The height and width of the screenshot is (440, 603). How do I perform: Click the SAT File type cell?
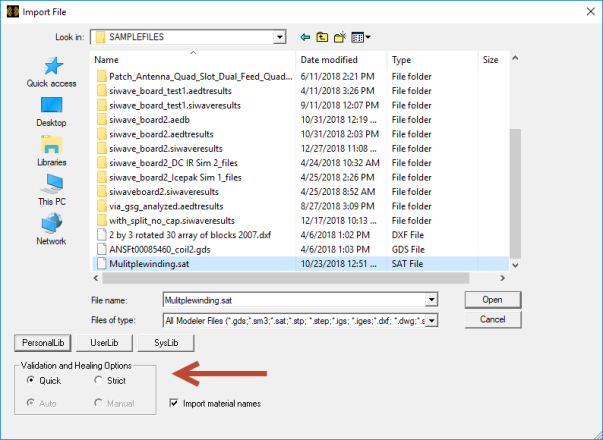point(407,264)
